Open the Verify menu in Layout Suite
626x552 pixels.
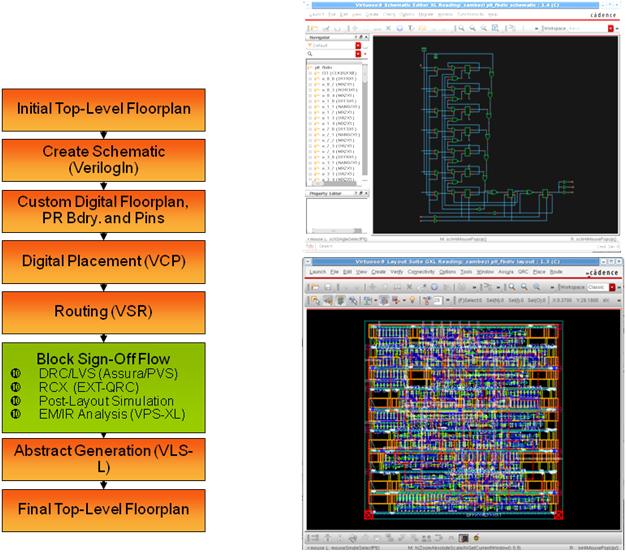[x=396, y=272]
